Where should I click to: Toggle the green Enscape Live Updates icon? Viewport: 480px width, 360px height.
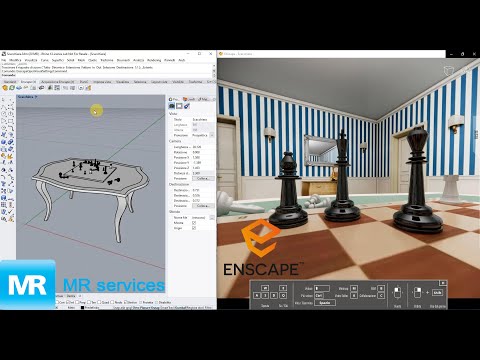(x=12, y=88)
